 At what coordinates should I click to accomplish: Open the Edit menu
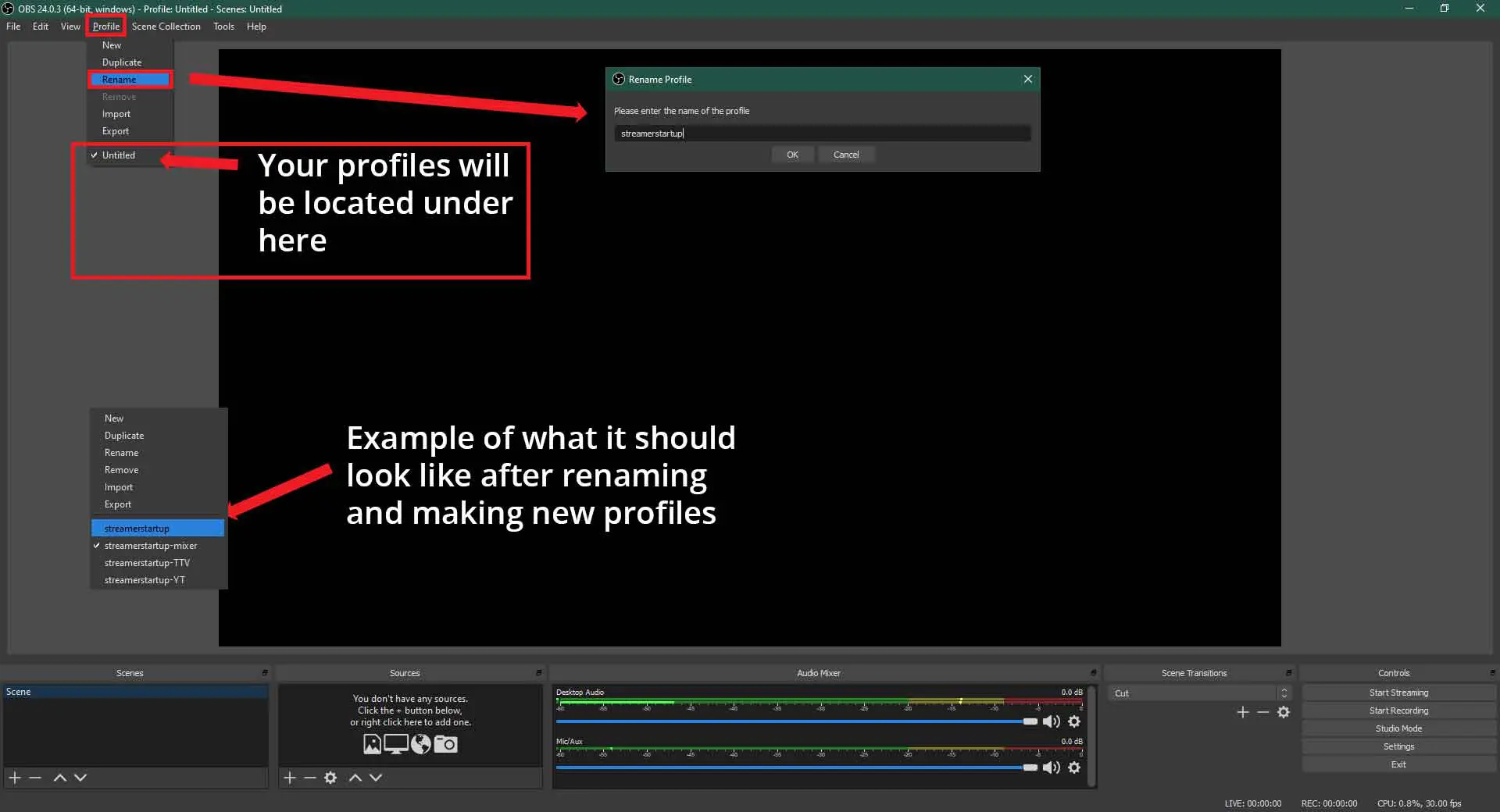click(41, 27)
